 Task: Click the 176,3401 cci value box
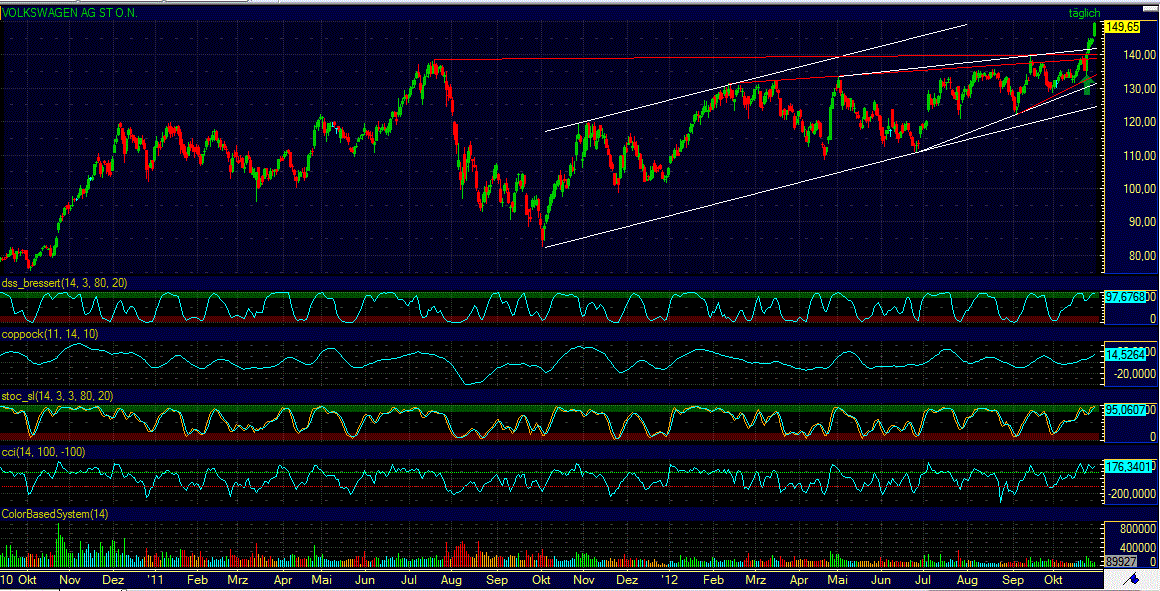click(x=1129, y=466)
